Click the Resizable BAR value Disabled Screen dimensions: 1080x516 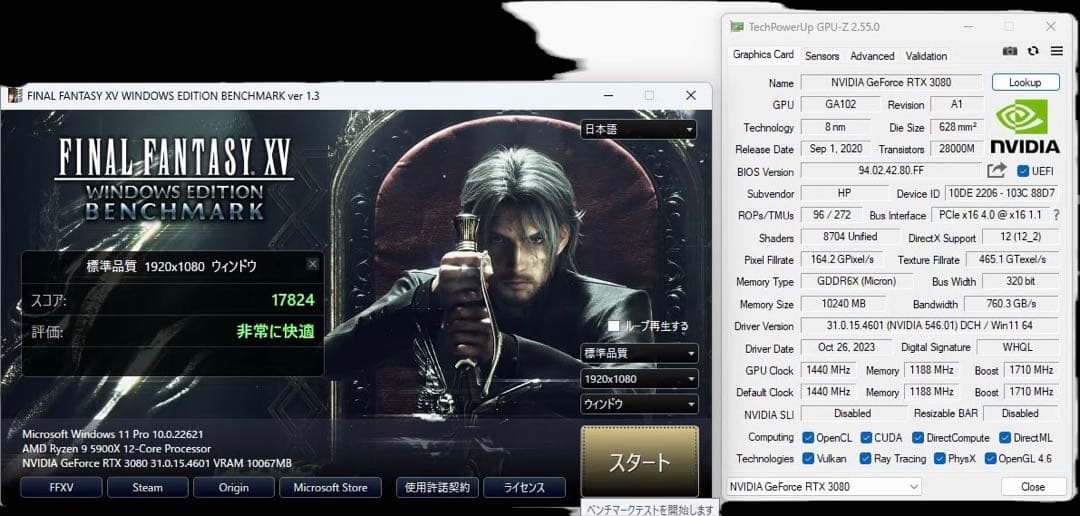pos(1020,413)
